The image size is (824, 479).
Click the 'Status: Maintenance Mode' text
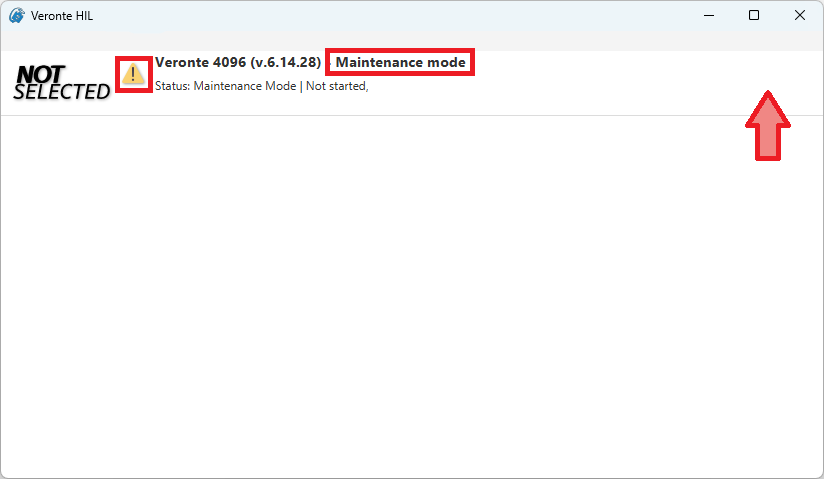(x=225, y=86)
